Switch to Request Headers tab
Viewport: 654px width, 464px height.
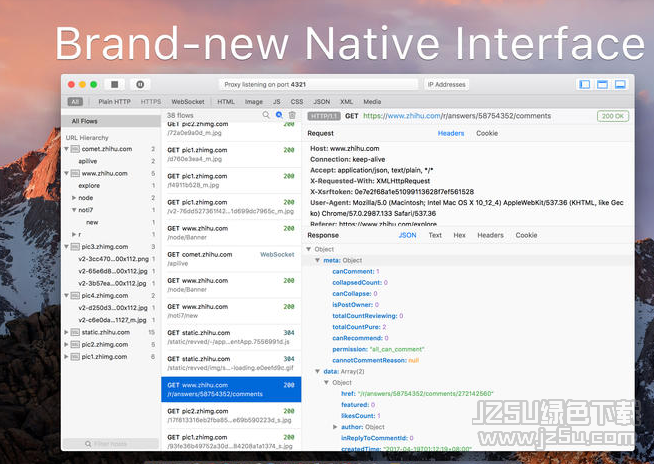[451, 133]
